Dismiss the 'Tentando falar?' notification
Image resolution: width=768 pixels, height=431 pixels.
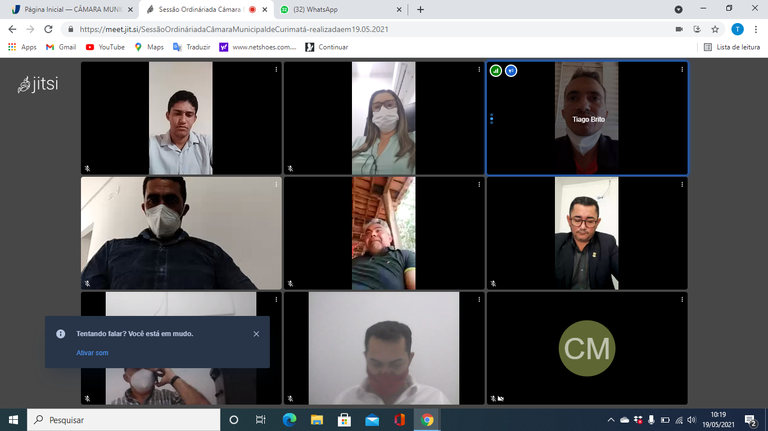[x=256, y=334]
